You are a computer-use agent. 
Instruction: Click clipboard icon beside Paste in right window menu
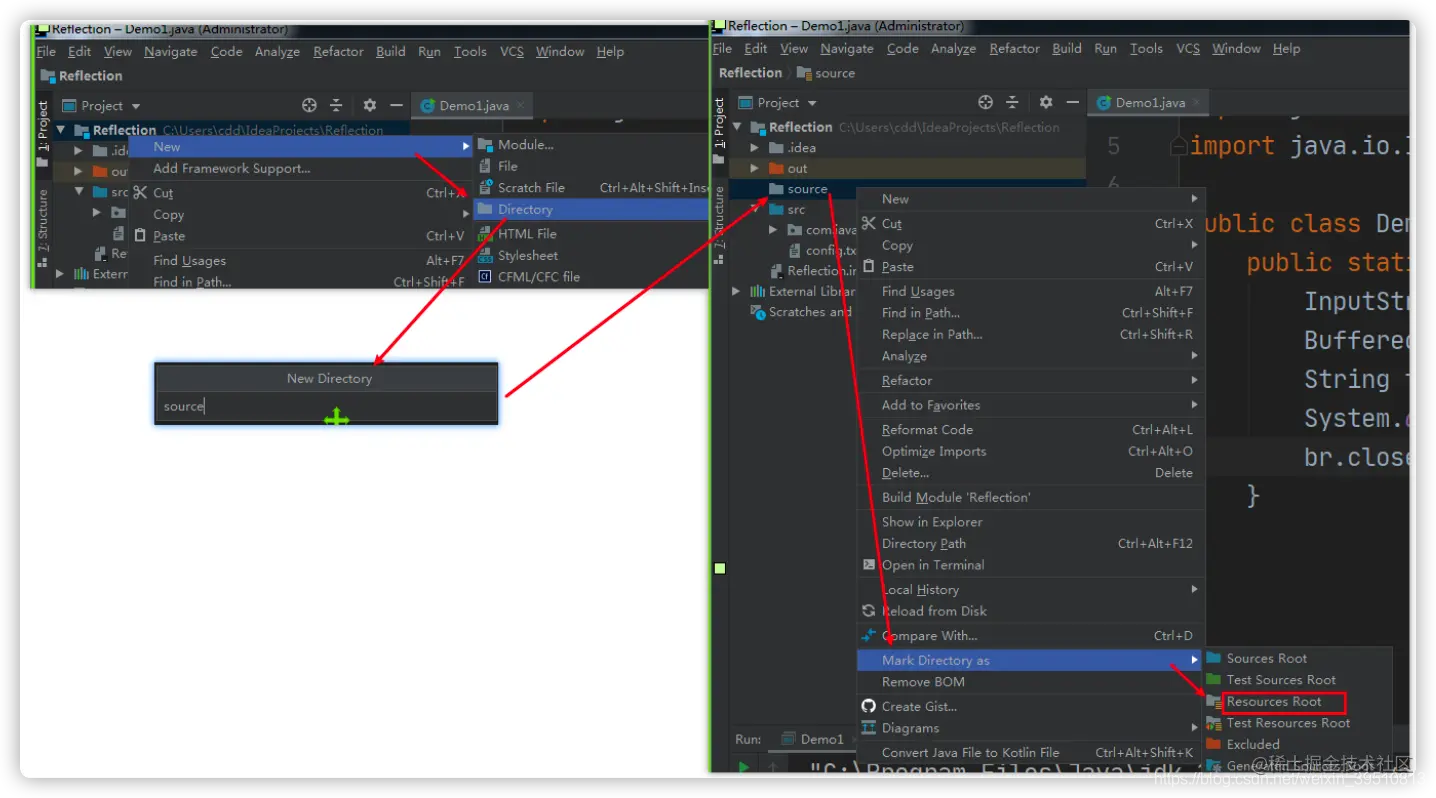[869, 267]
